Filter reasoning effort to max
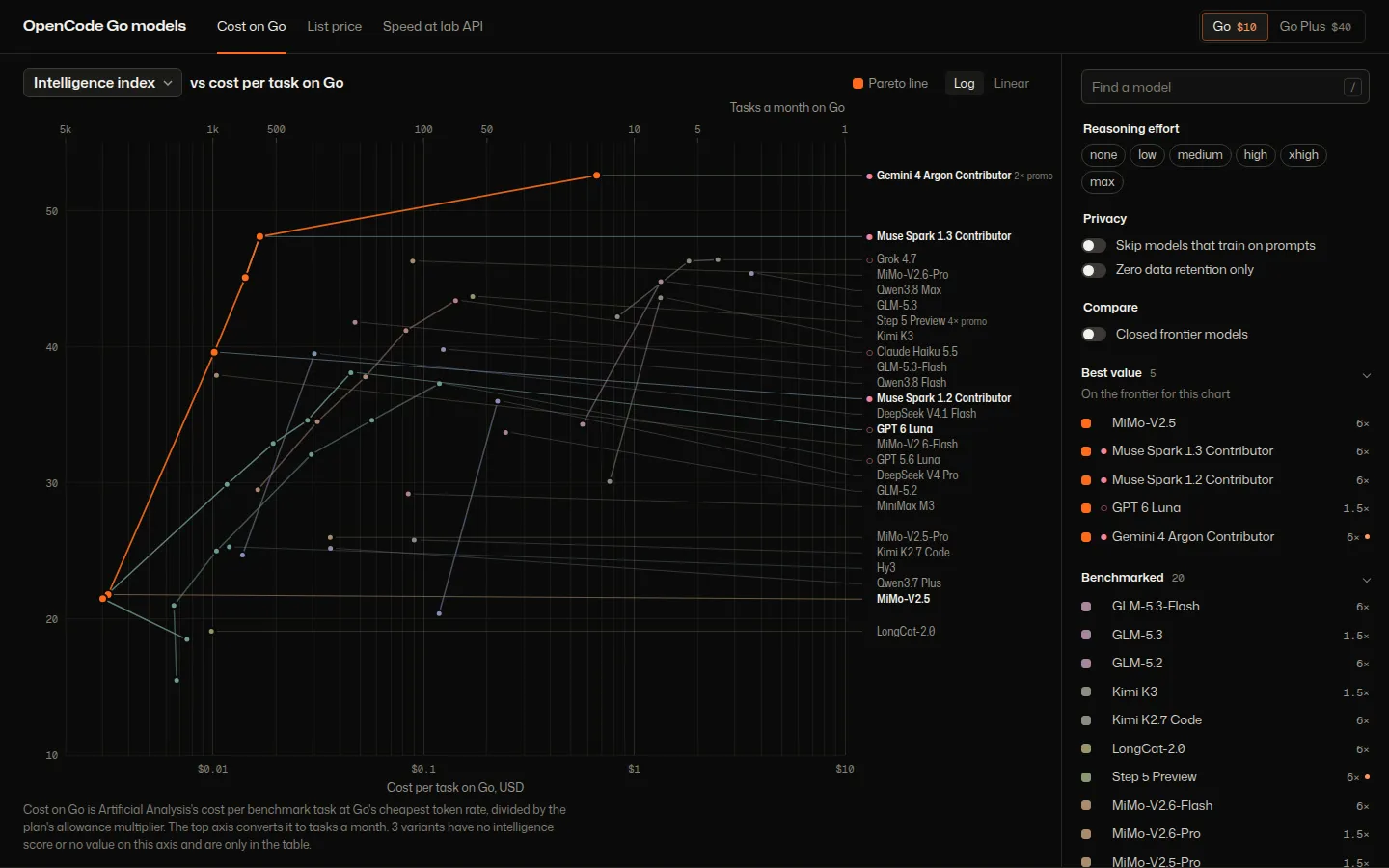The width and height of the screenshot is (1389, 868). 1103,182
